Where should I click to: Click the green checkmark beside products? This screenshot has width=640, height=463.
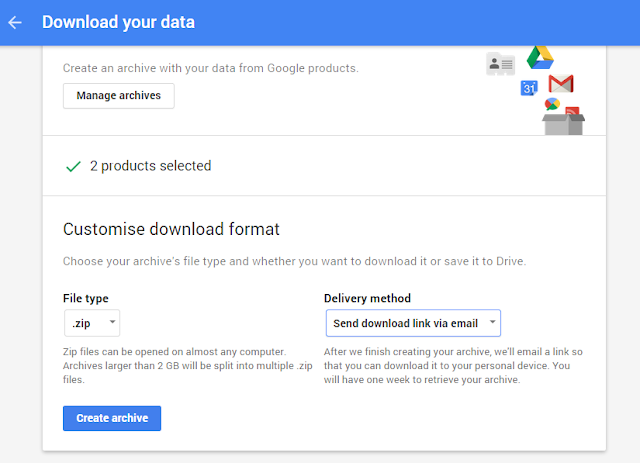(73, 166)
